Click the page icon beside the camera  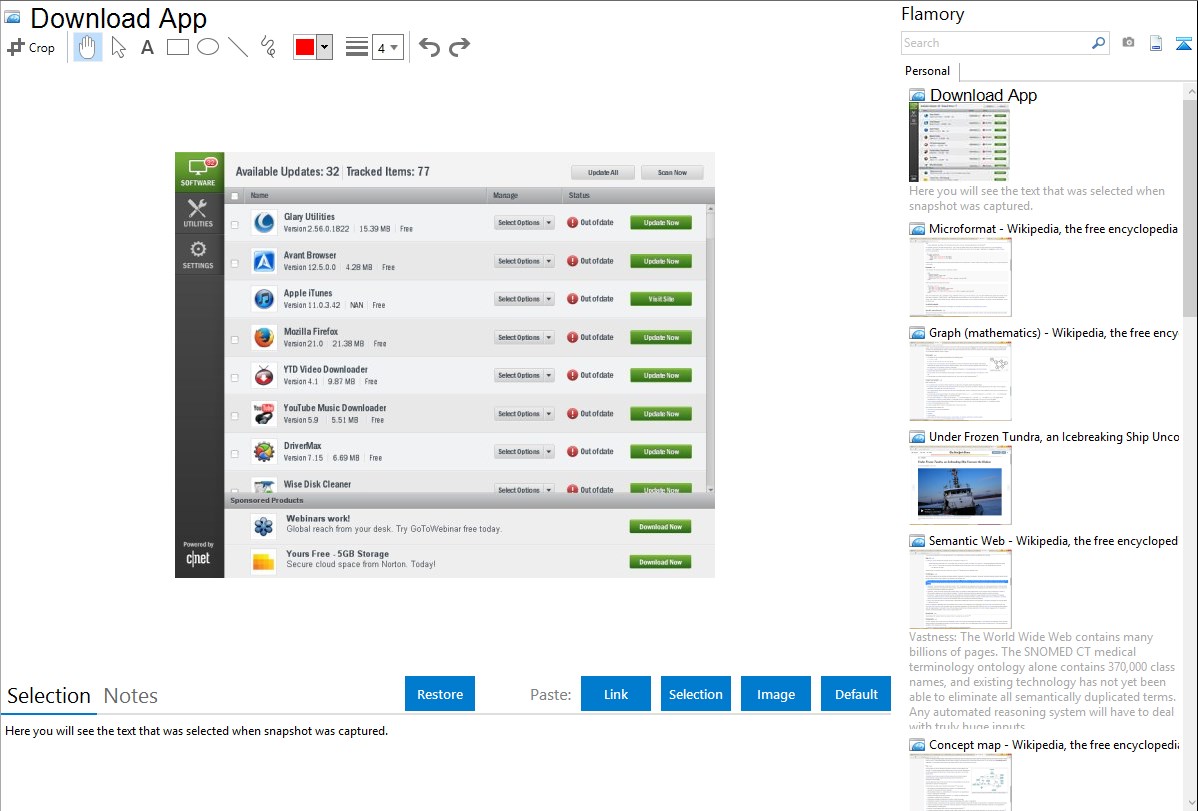coord(1156,43)
